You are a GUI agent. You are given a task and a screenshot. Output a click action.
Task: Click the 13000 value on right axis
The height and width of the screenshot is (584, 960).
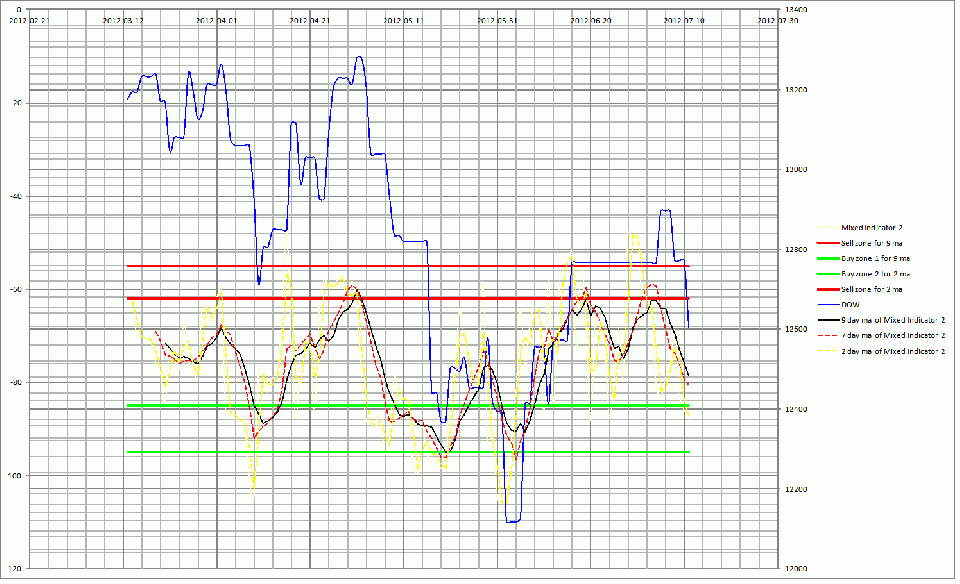click(x=793, y=170)
